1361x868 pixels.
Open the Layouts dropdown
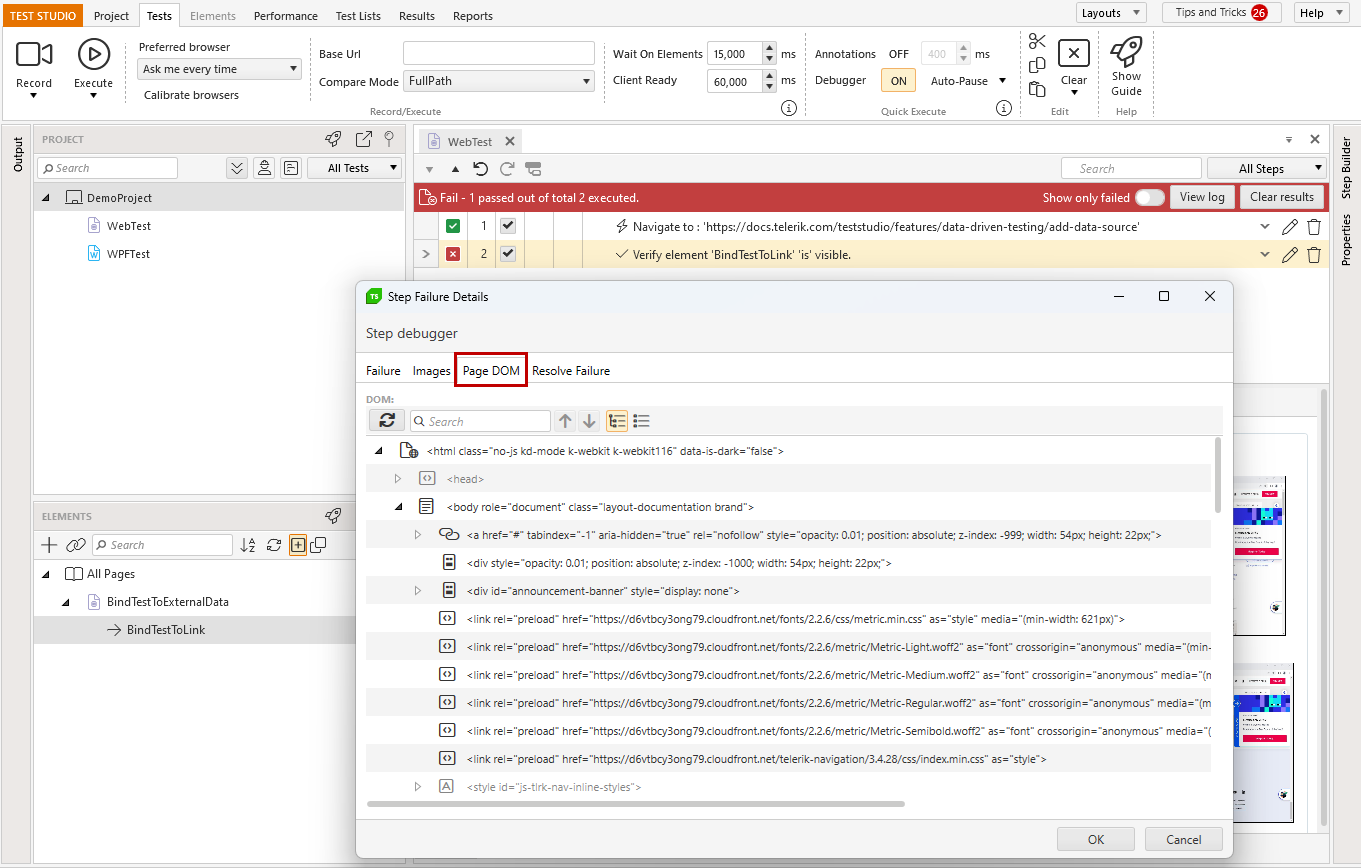click(x=1111, y=13)
